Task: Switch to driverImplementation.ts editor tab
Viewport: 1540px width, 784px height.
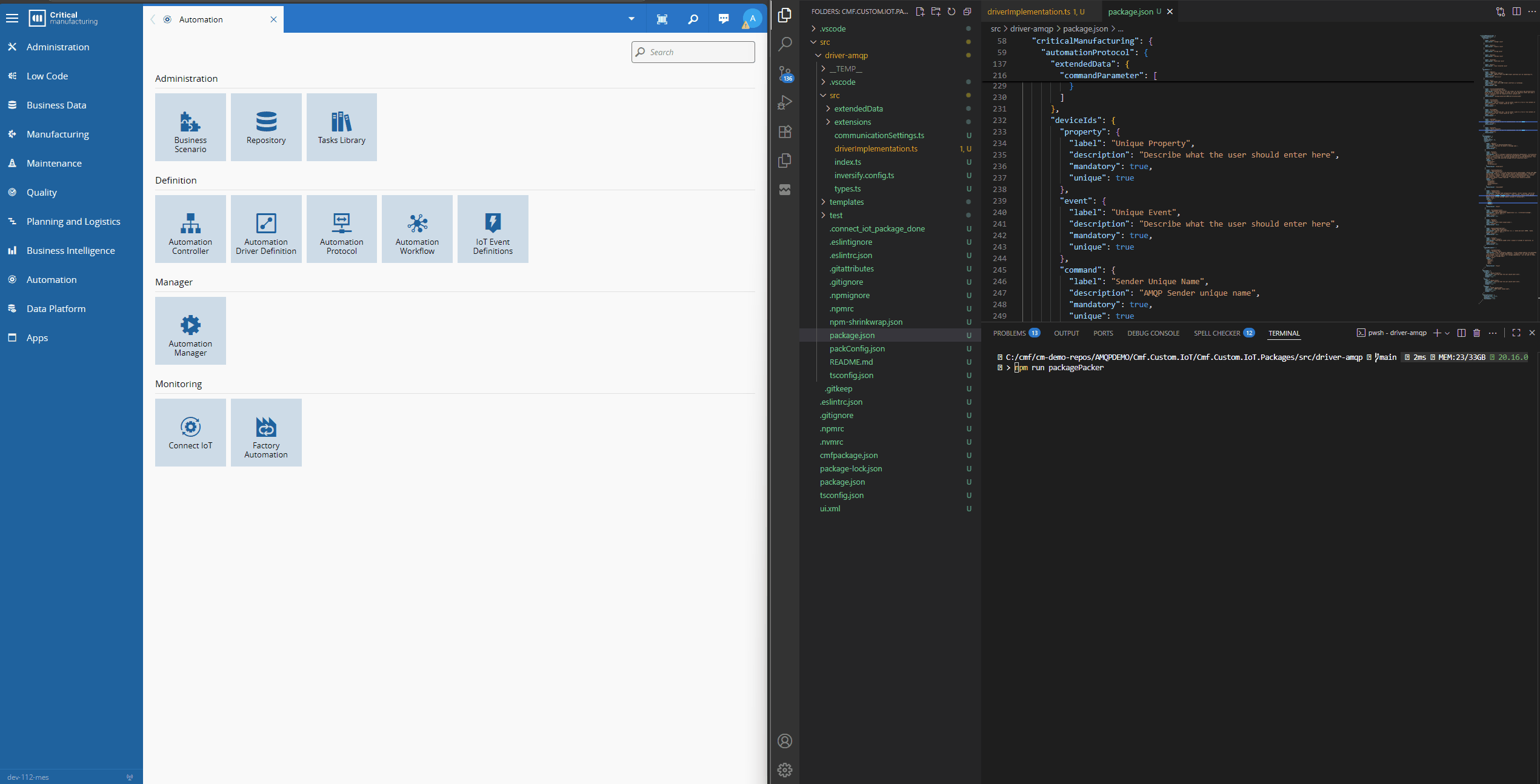Action: (1029, 12)
